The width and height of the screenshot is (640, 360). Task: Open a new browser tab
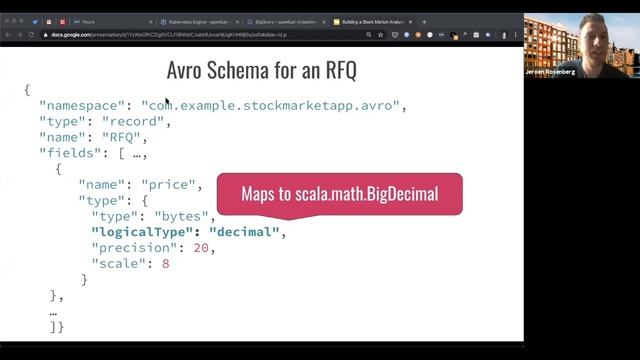pos(424,22)
